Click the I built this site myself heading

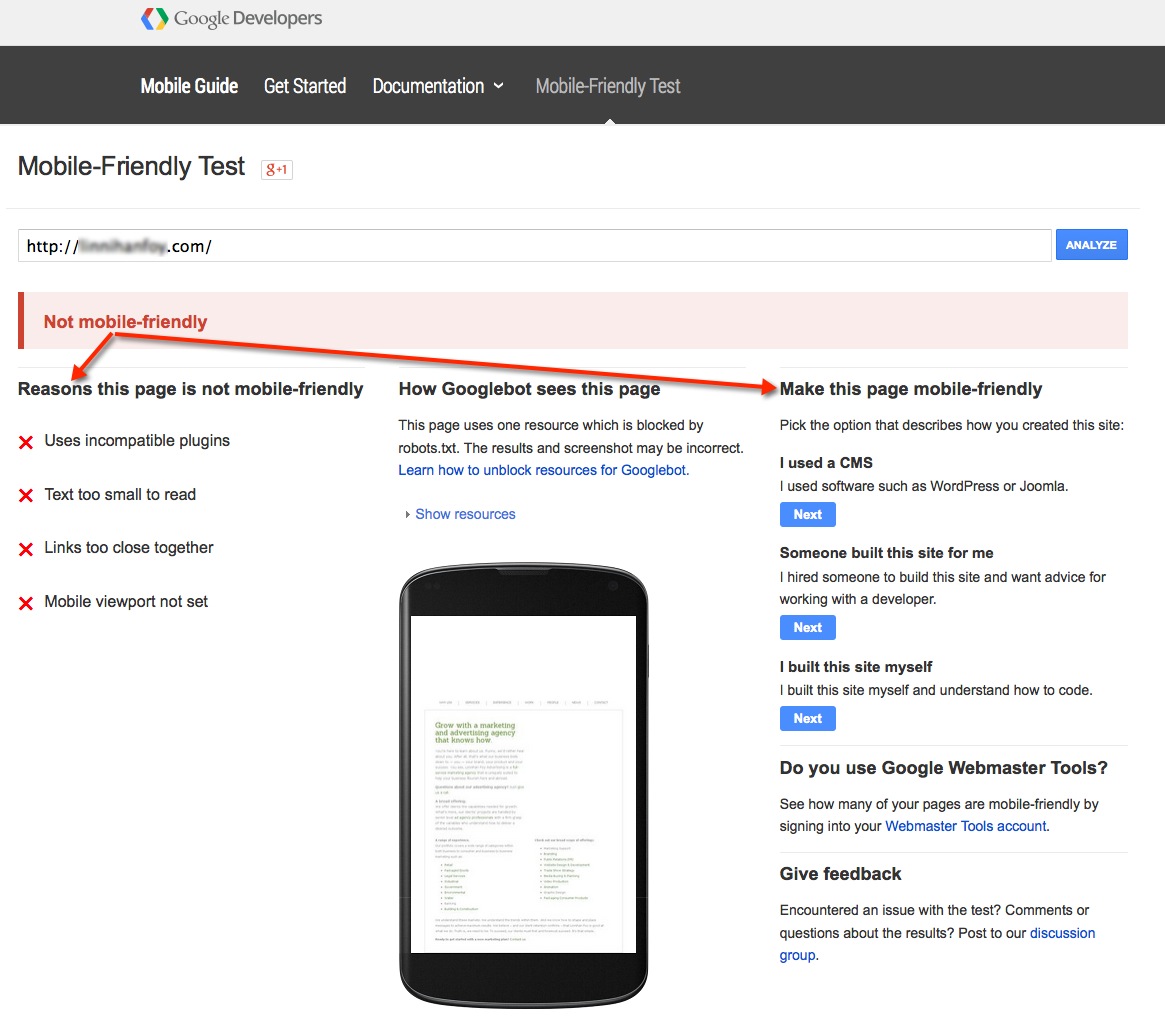856,667
